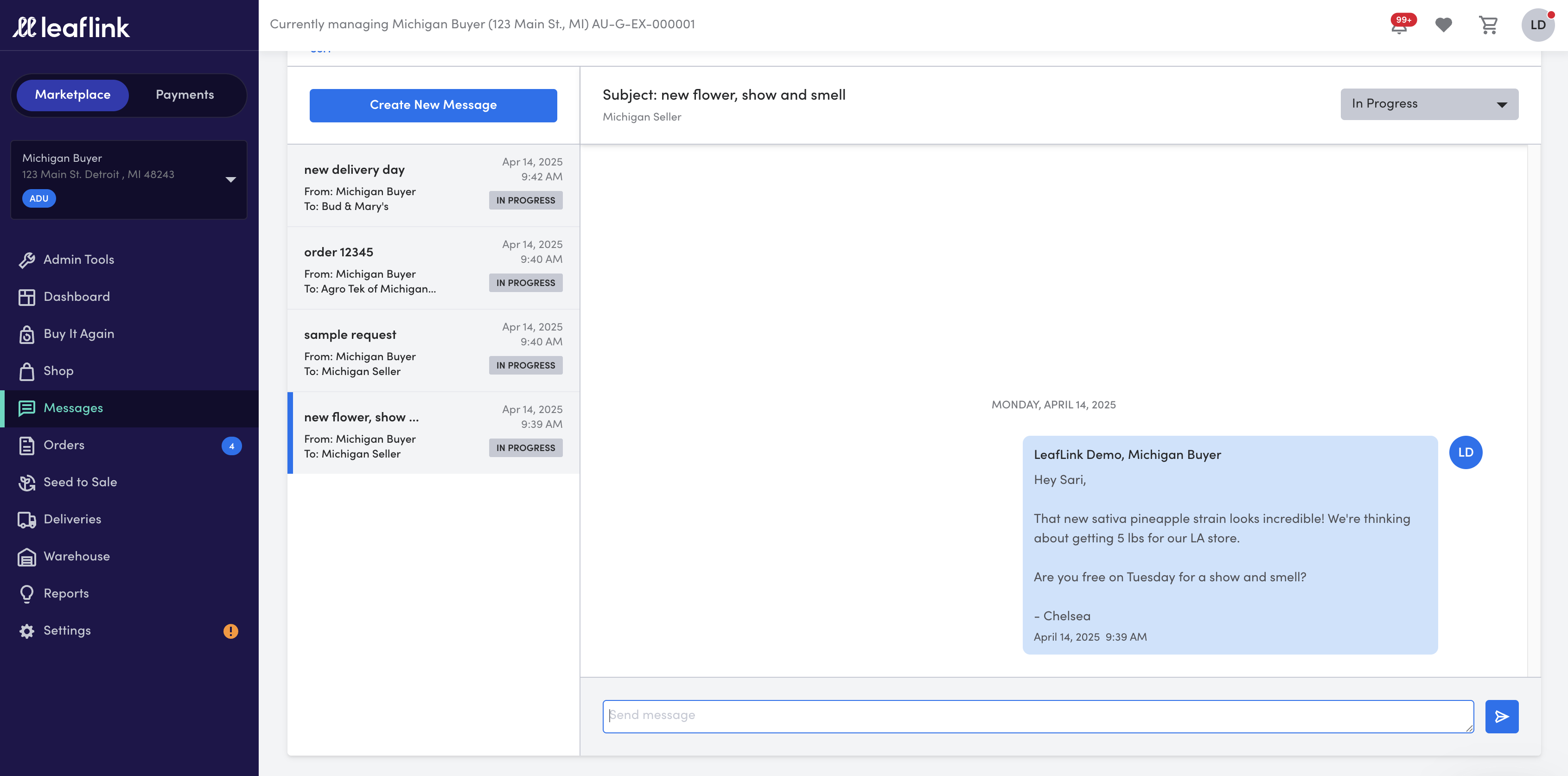Click the Dashboard grid icon
1568x776 pixels.
27,297
